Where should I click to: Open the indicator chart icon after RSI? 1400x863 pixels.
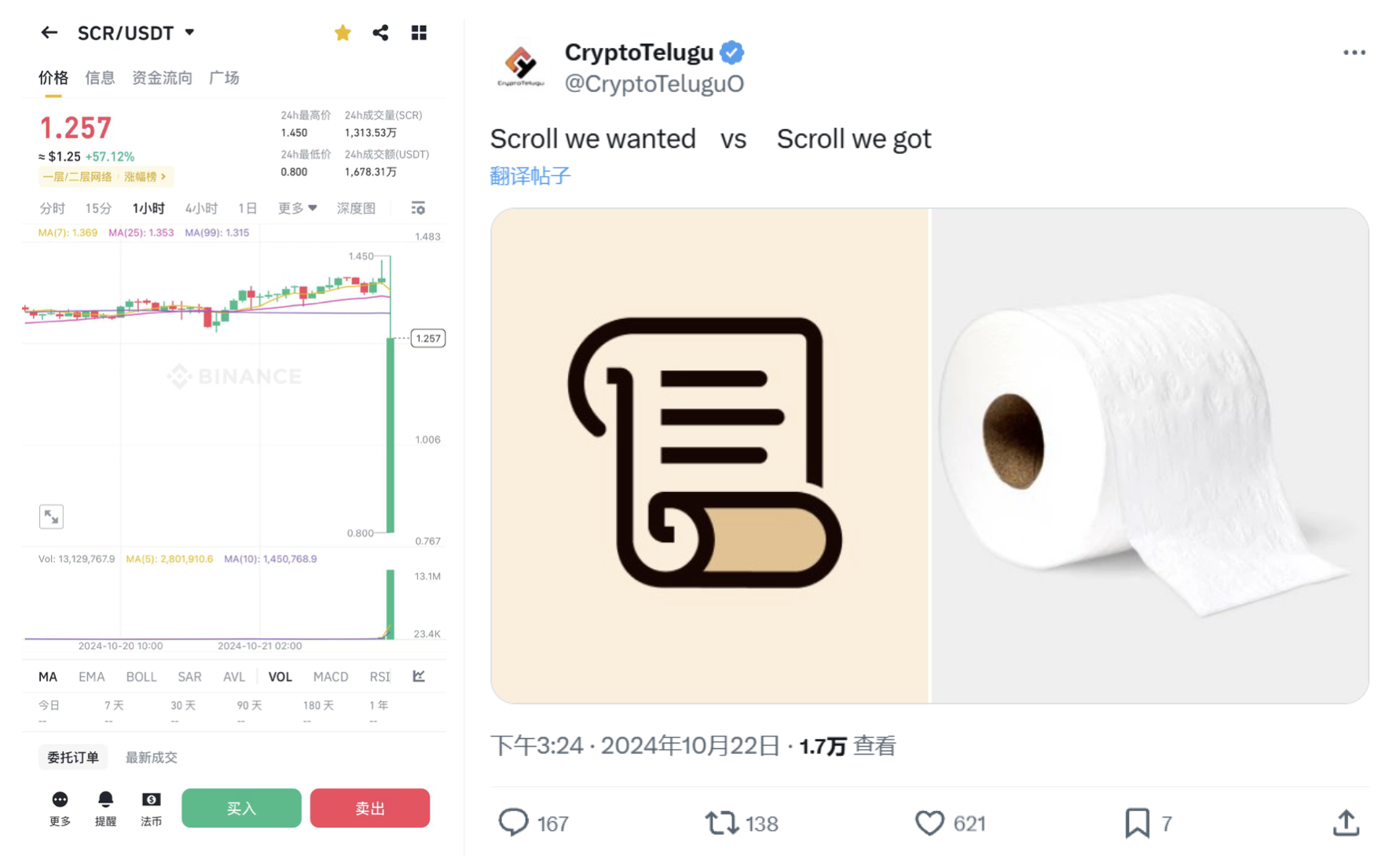[419, 676]
